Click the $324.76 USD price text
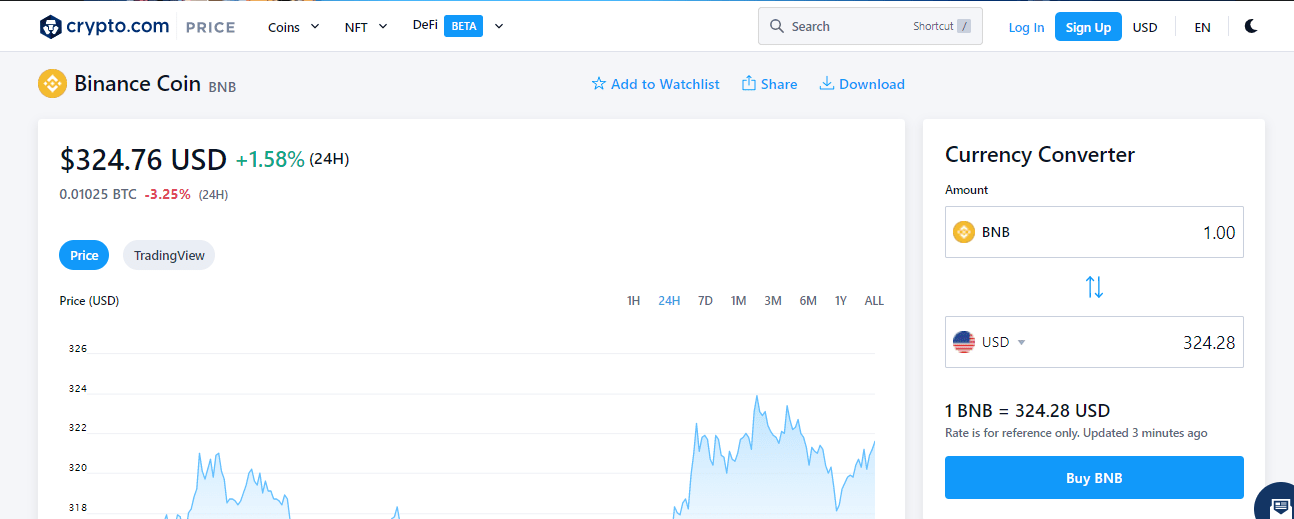The height and width of the screenshot is (519, 1294). tap(143, 159)
